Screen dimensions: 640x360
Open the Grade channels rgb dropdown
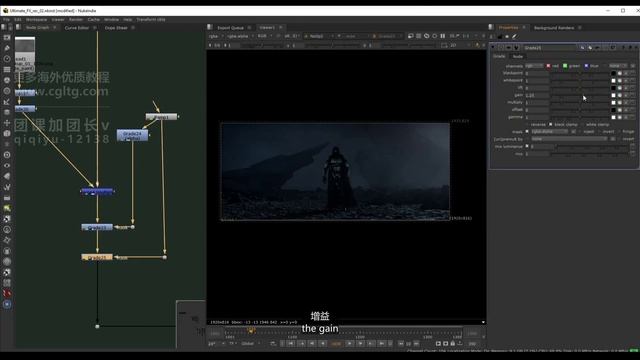534,66
